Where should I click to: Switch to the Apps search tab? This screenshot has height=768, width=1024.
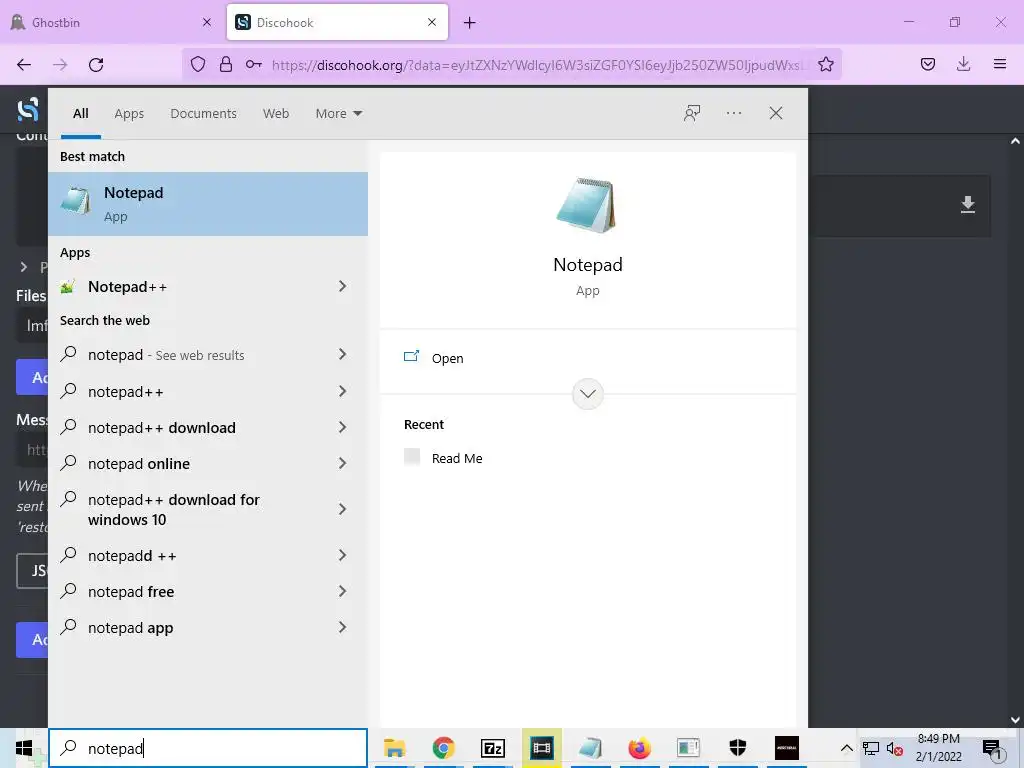coord(129,113)
